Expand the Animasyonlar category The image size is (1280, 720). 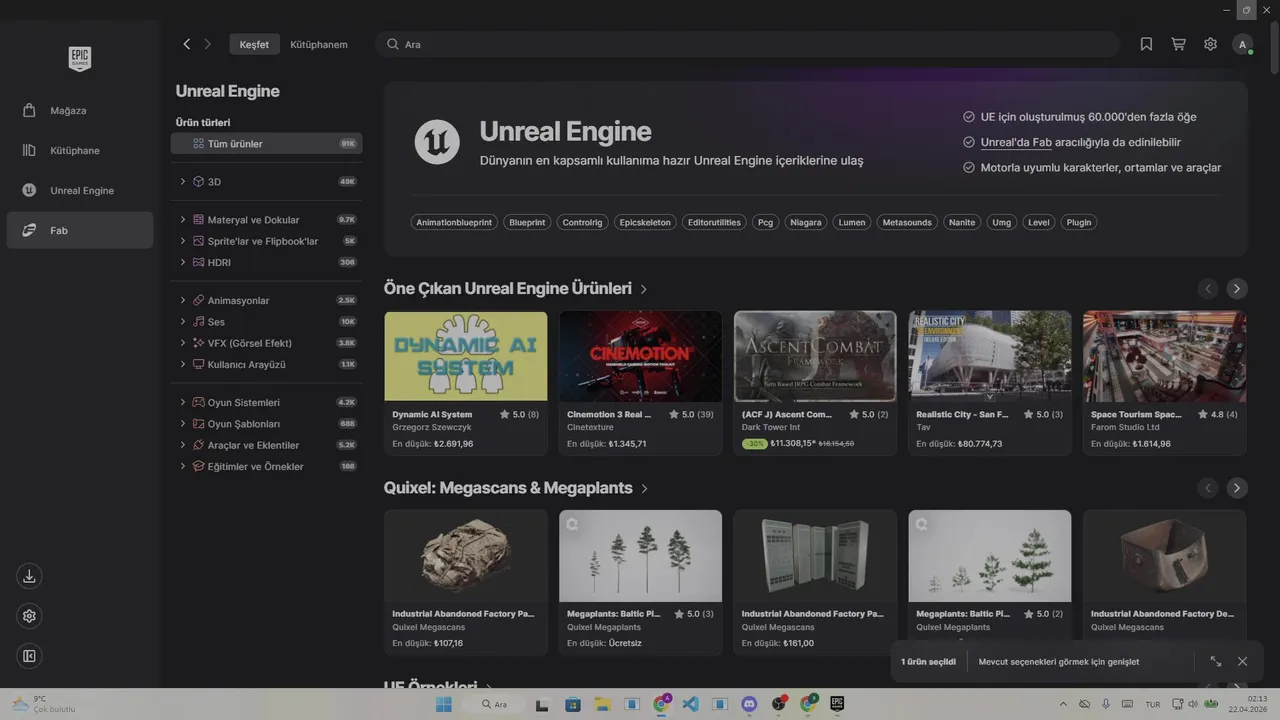[x=183, y=300]
